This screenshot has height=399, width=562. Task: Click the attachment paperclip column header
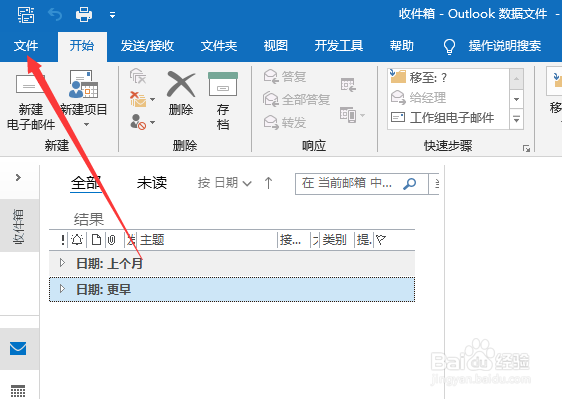pos(112,240)
